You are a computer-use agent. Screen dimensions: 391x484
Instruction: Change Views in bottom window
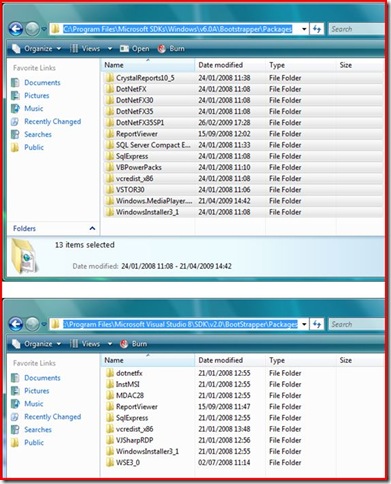[85, 344]
